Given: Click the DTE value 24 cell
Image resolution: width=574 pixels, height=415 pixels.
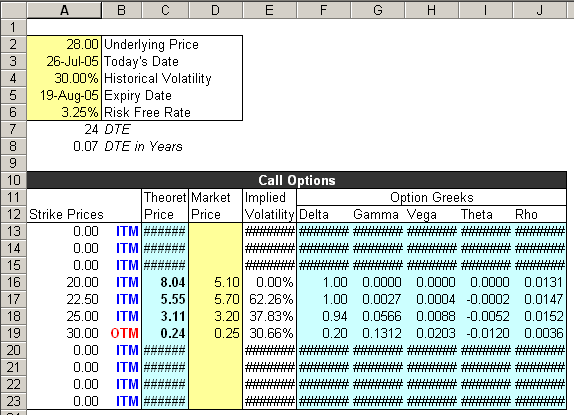Looking at the screenshot, I should [64, 129].
